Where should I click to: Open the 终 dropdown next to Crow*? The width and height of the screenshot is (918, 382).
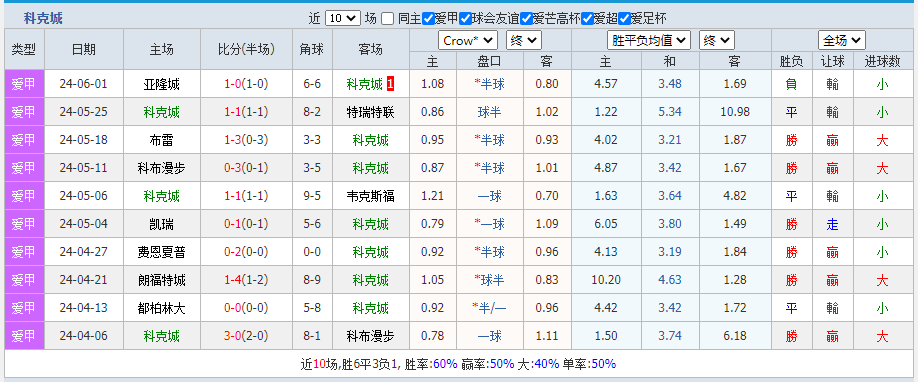pos(524,40)
